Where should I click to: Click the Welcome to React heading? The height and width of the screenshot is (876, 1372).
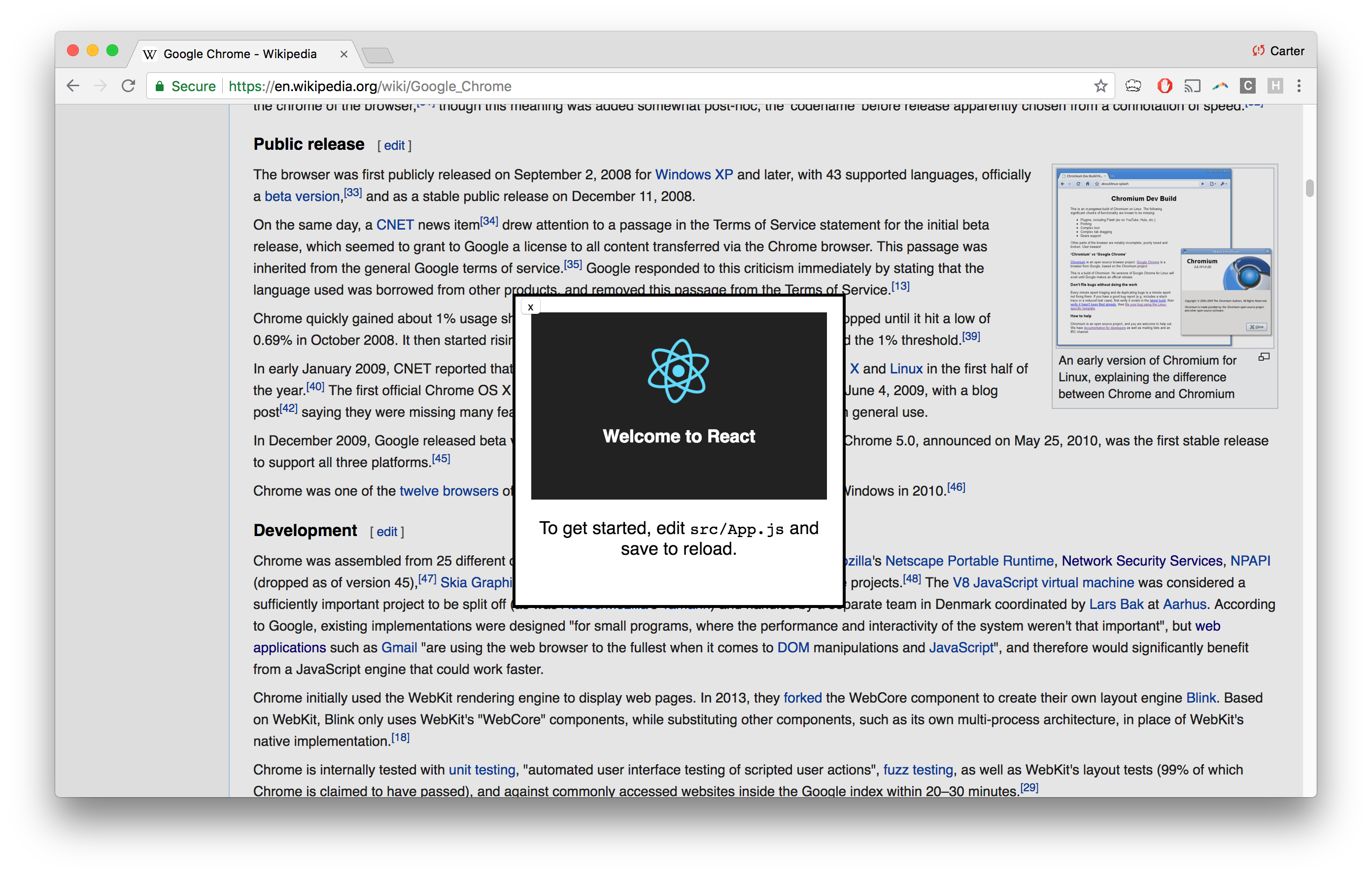tap(679, 436)
